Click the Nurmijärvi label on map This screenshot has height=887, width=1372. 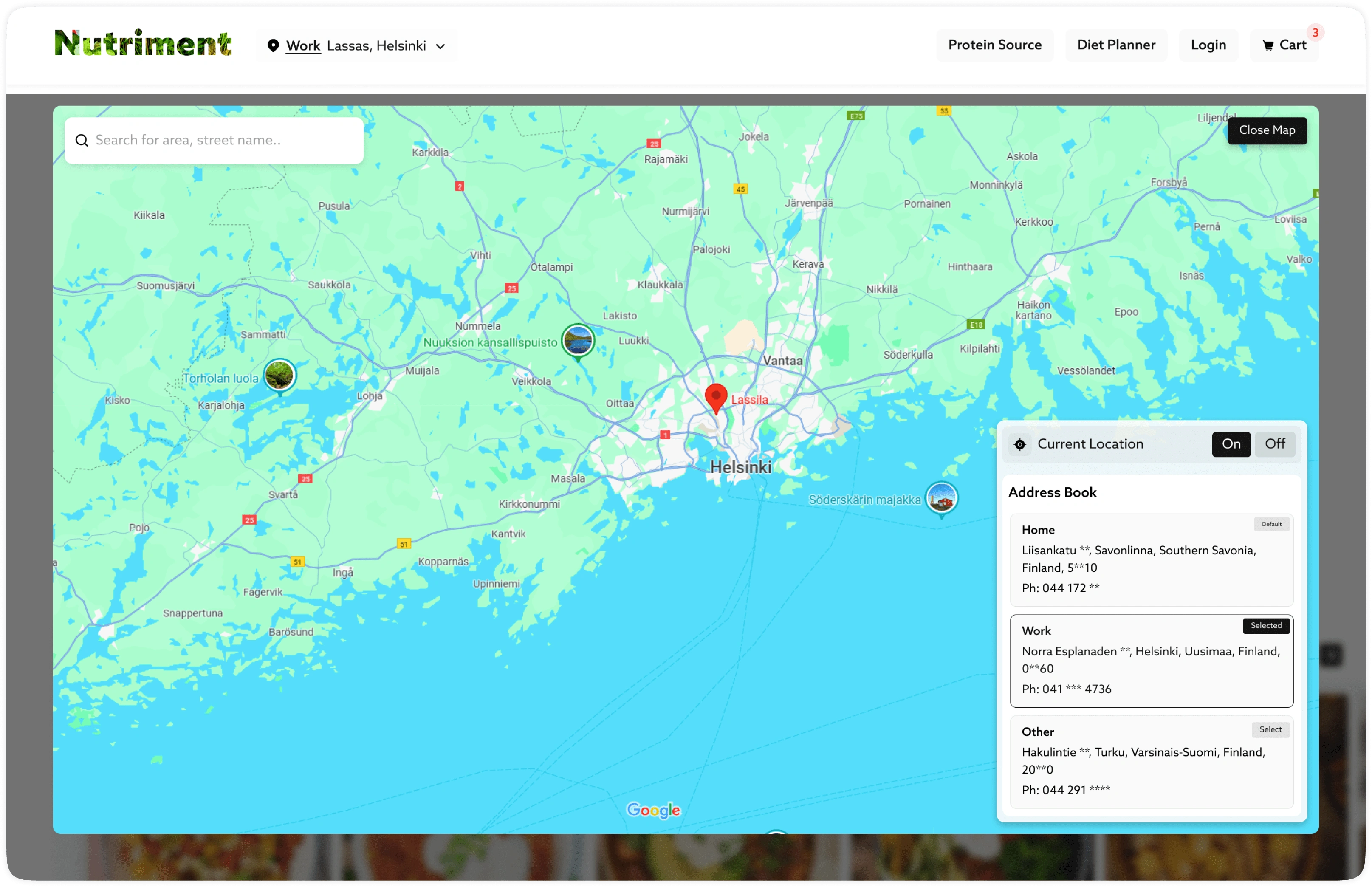click(685, 212)
